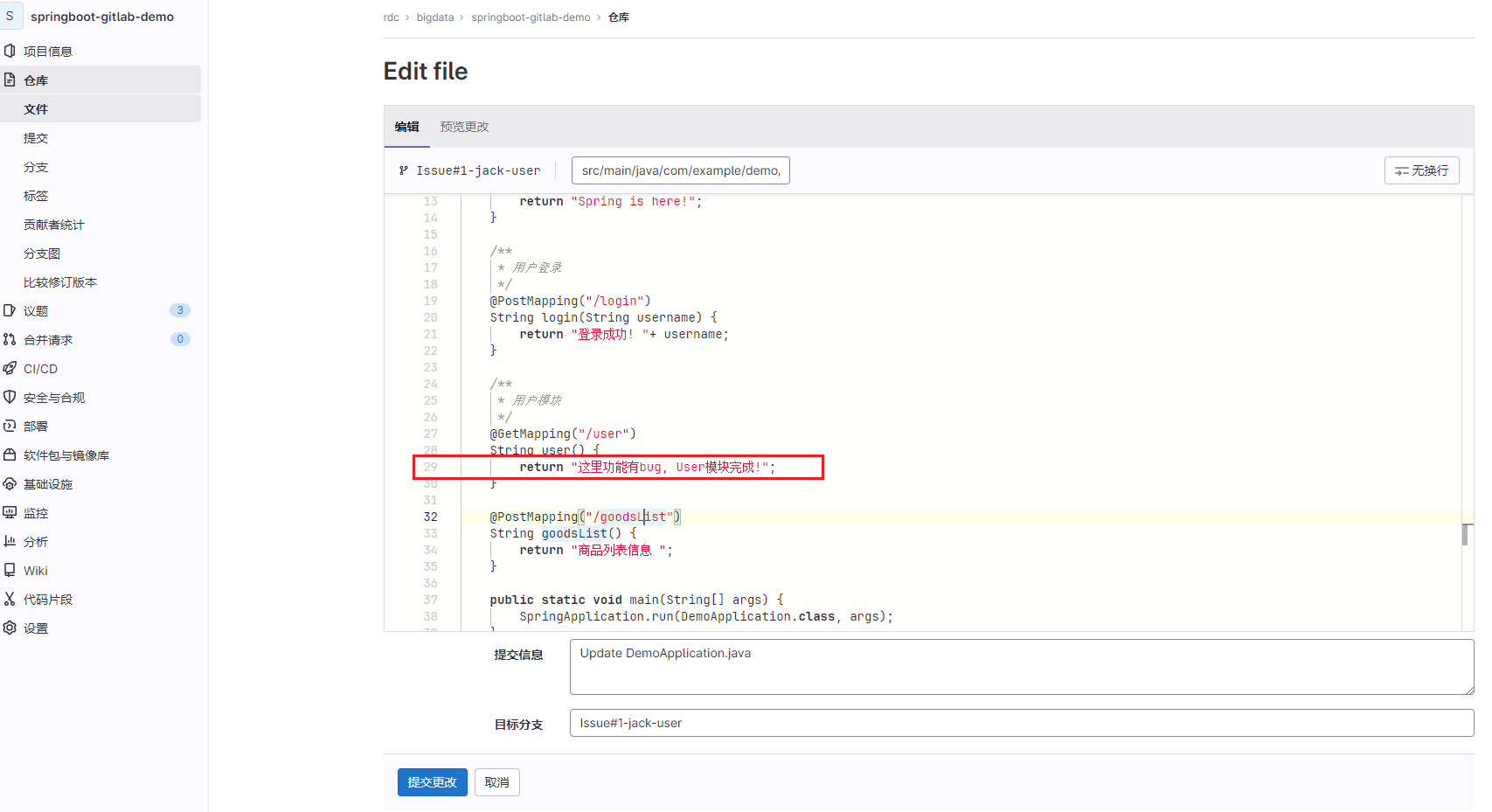The width and height of the screenshot is (1492, 812).
Task: Click the @PostMapping("/goodsList") code line
Action: [586, 517]
